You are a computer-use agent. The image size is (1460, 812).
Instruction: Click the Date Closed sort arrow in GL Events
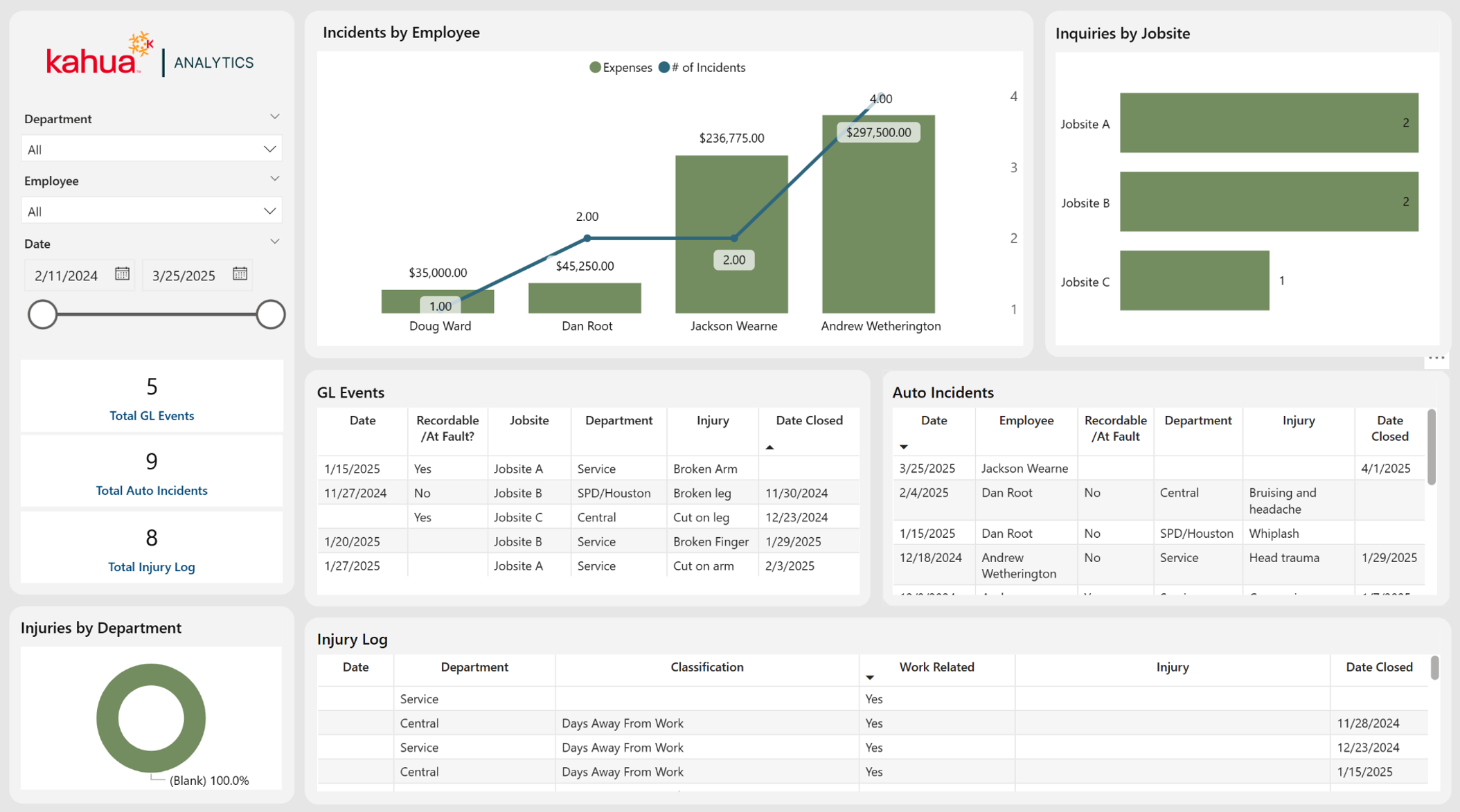(x=769, y=447)
